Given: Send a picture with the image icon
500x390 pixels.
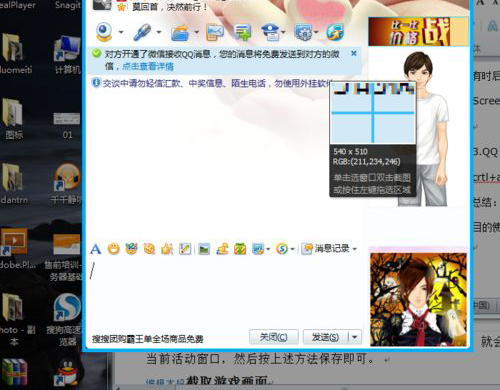Looking at the screenshot, I should click(x=204, y=249).
